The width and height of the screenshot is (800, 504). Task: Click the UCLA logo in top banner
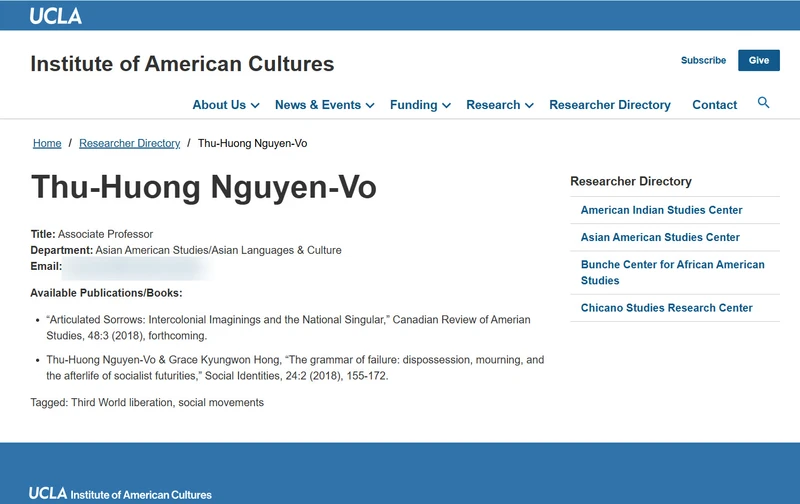coord(55,16)
